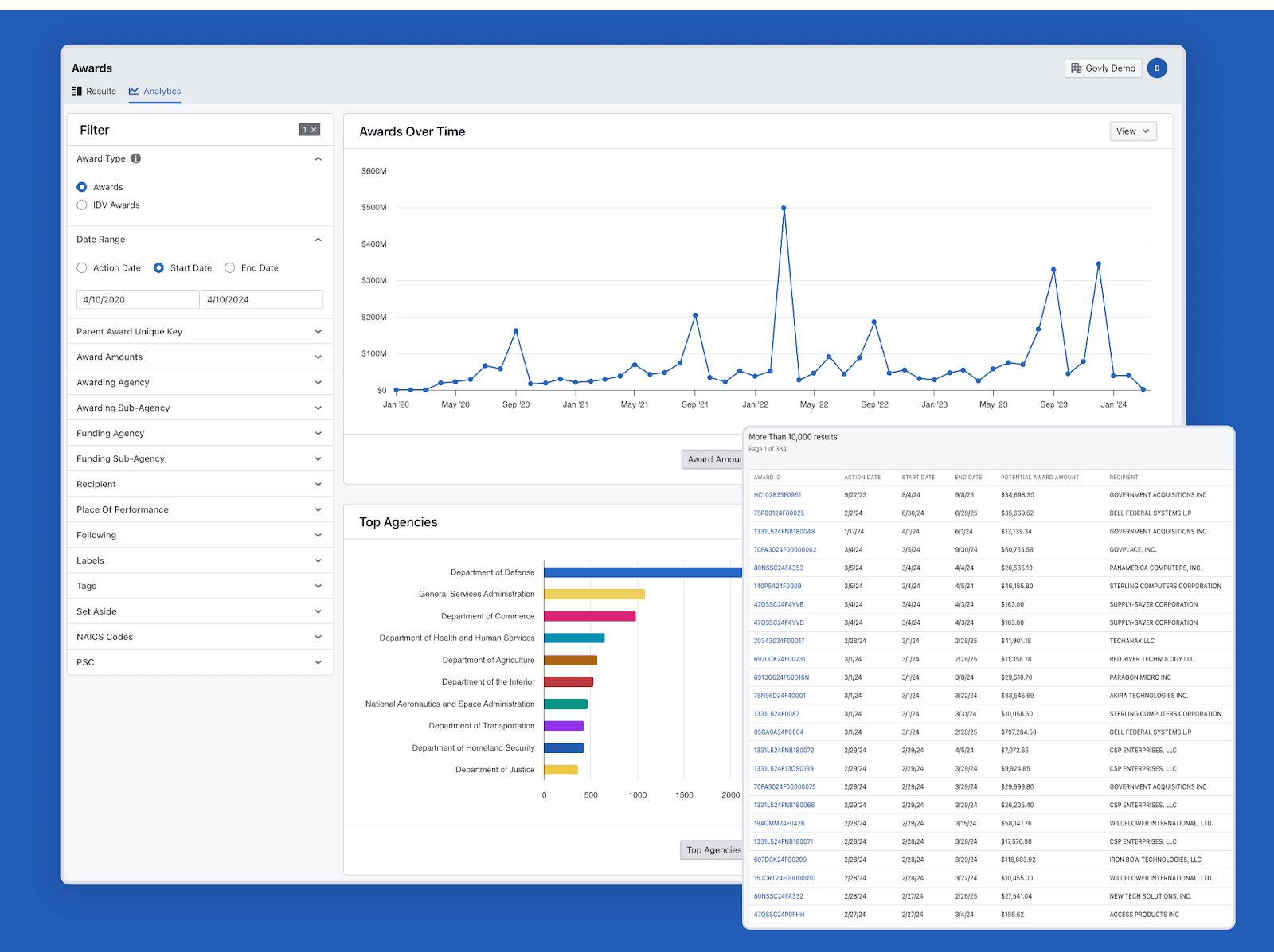1274x952 pixels.
Task: Click the Govly Demo organization button
Action: (1103, 68)
